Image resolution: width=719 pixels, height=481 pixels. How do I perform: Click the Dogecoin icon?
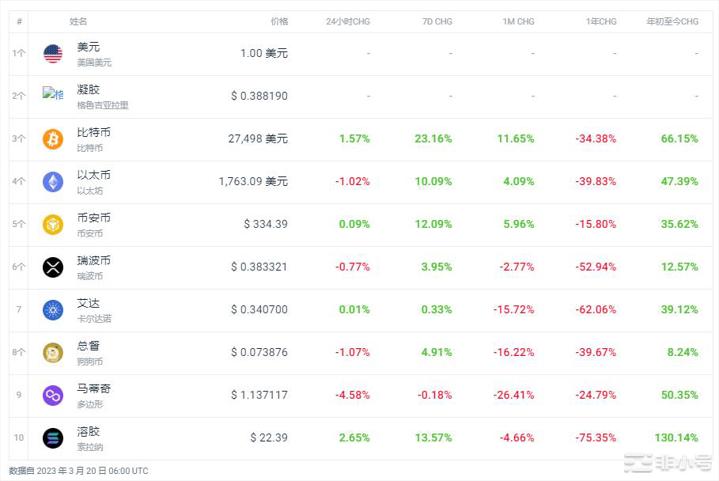[x=53, y=353]
